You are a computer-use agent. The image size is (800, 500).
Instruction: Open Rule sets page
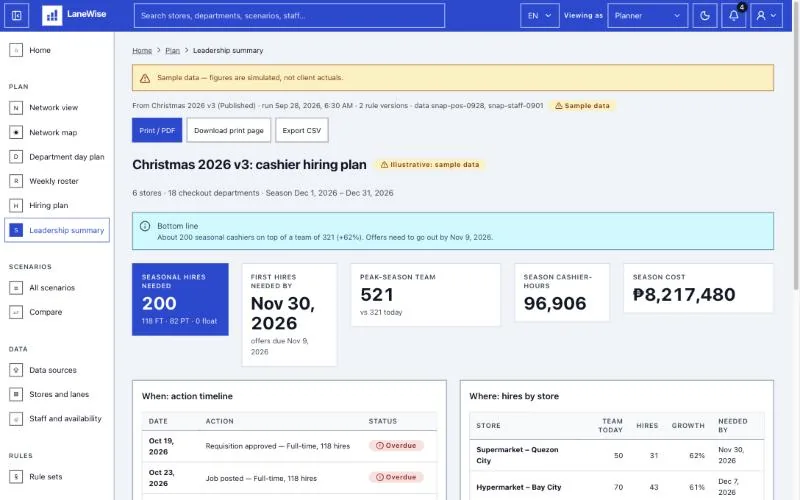tap(57, 477)
